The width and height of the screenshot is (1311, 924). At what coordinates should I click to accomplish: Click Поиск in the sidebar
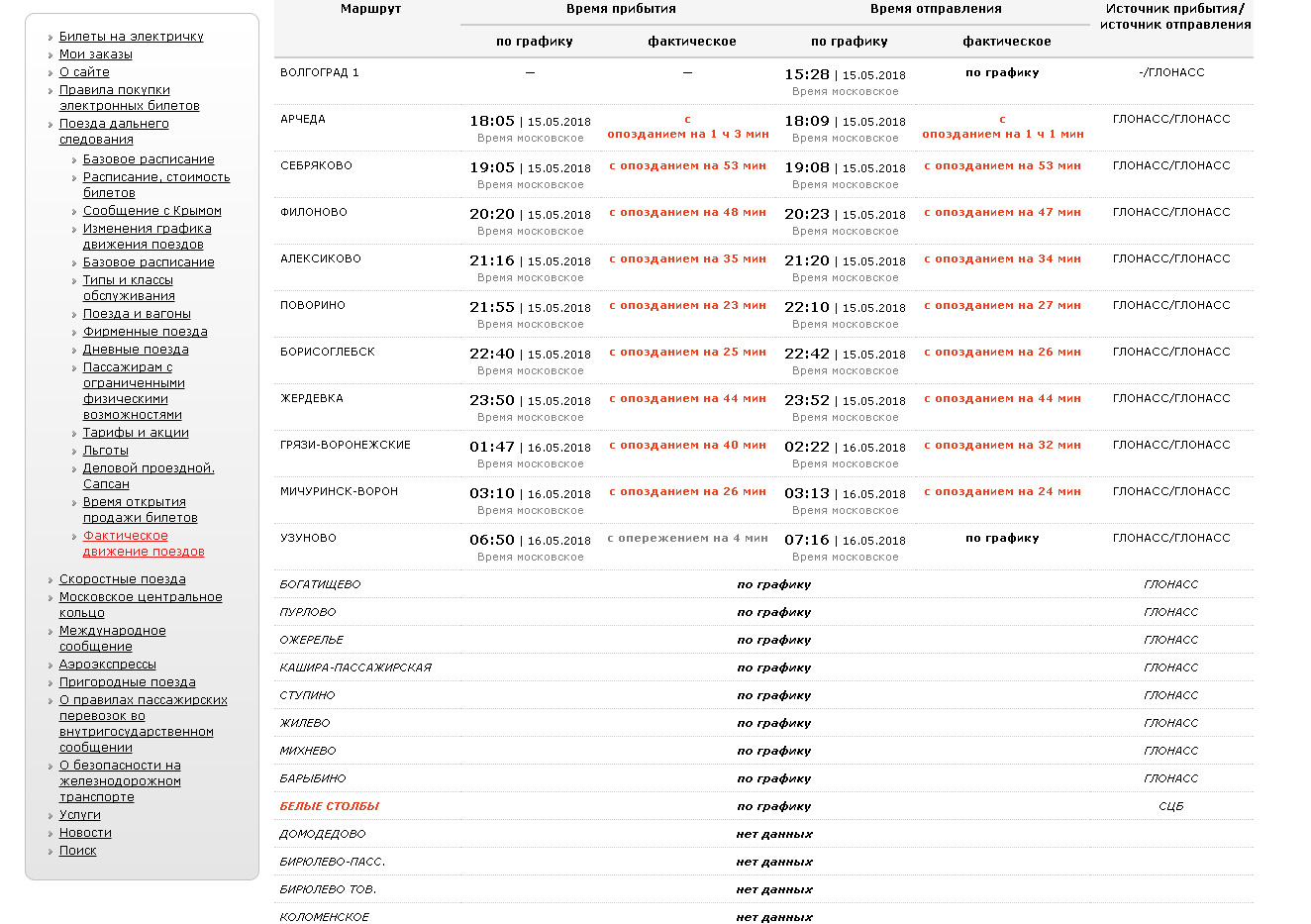[x=77, y=851]
